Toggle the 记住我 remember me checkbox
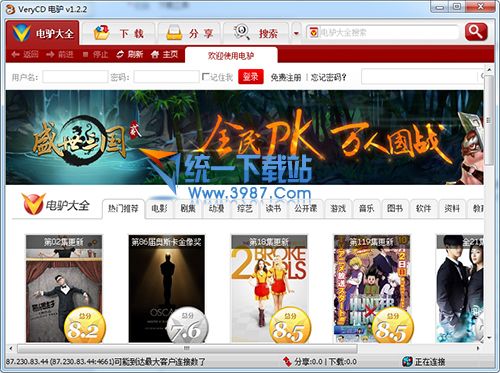Screen dimensions: 500x373 pos(205,77)
